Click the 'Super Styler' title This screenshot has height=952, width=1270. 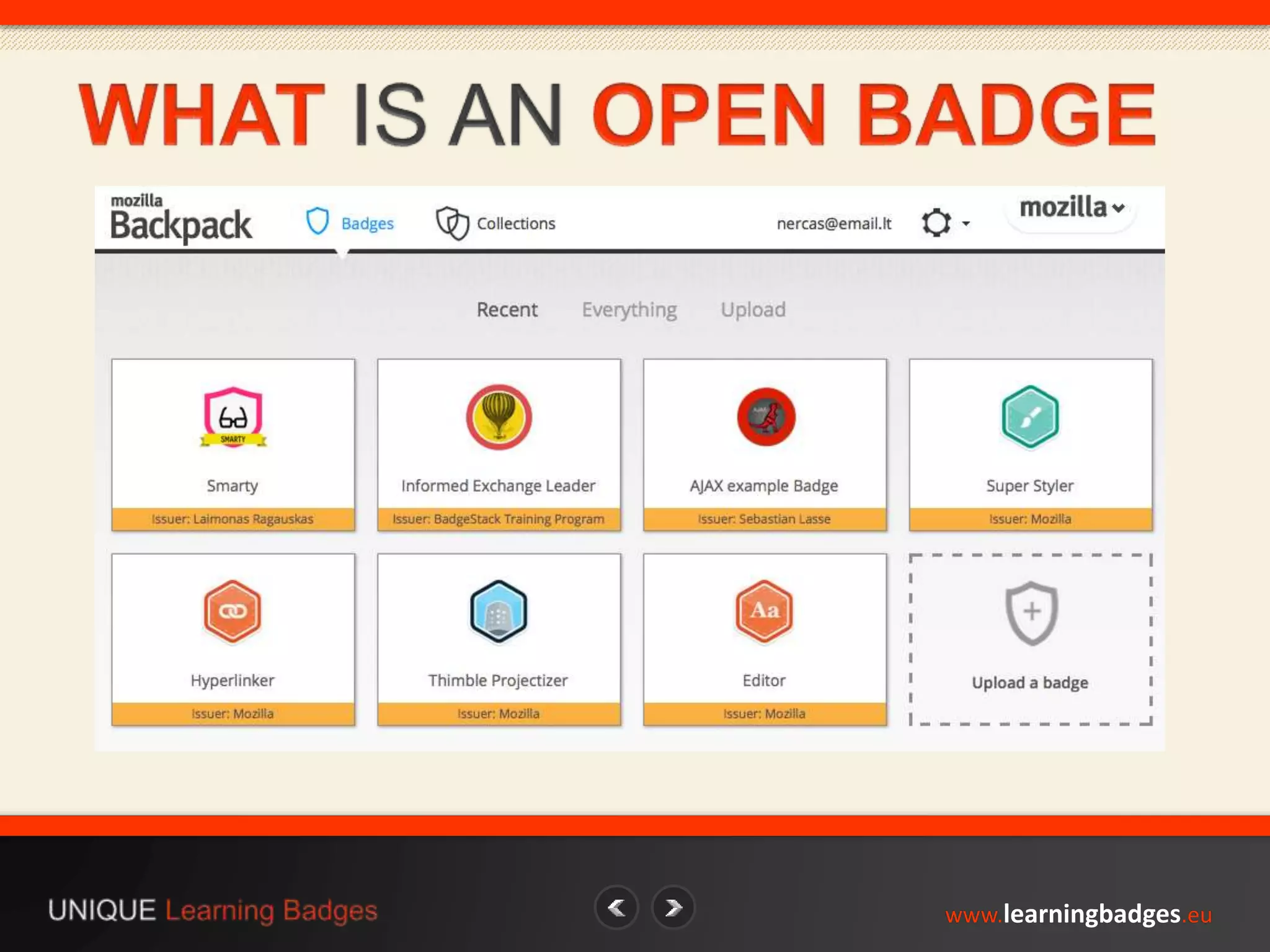click(x=1030, y=485)
